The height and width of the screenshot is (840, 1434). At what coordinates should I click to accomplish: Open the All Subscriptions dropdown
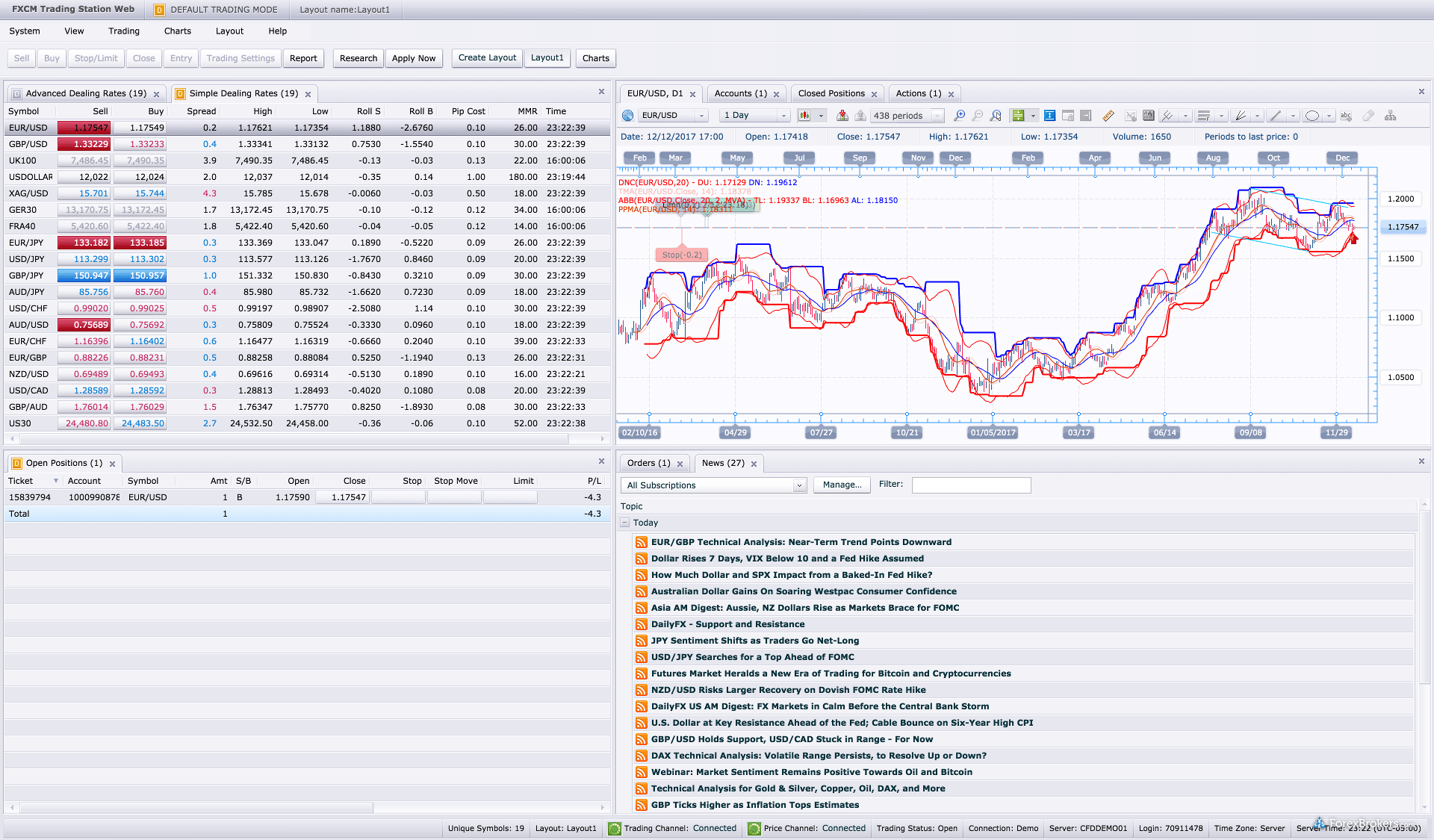799,485
